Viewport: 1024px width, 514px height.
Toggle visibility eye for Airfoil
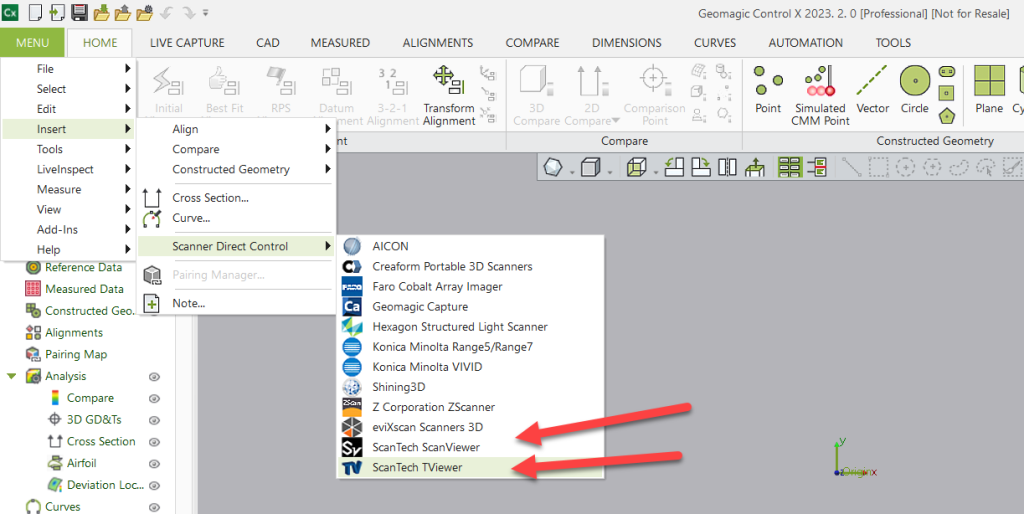coord(154,464)
